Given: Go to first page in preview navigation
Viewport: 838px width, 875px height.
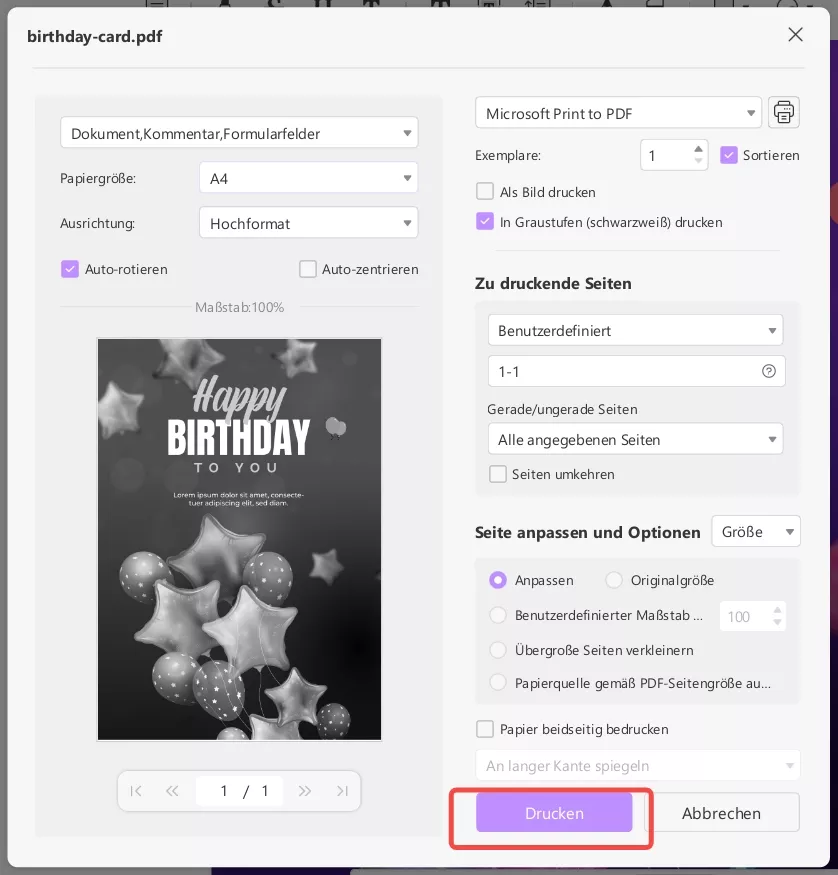Looking at the screenshot, I should pyautogui.click(x=136, y=791).
